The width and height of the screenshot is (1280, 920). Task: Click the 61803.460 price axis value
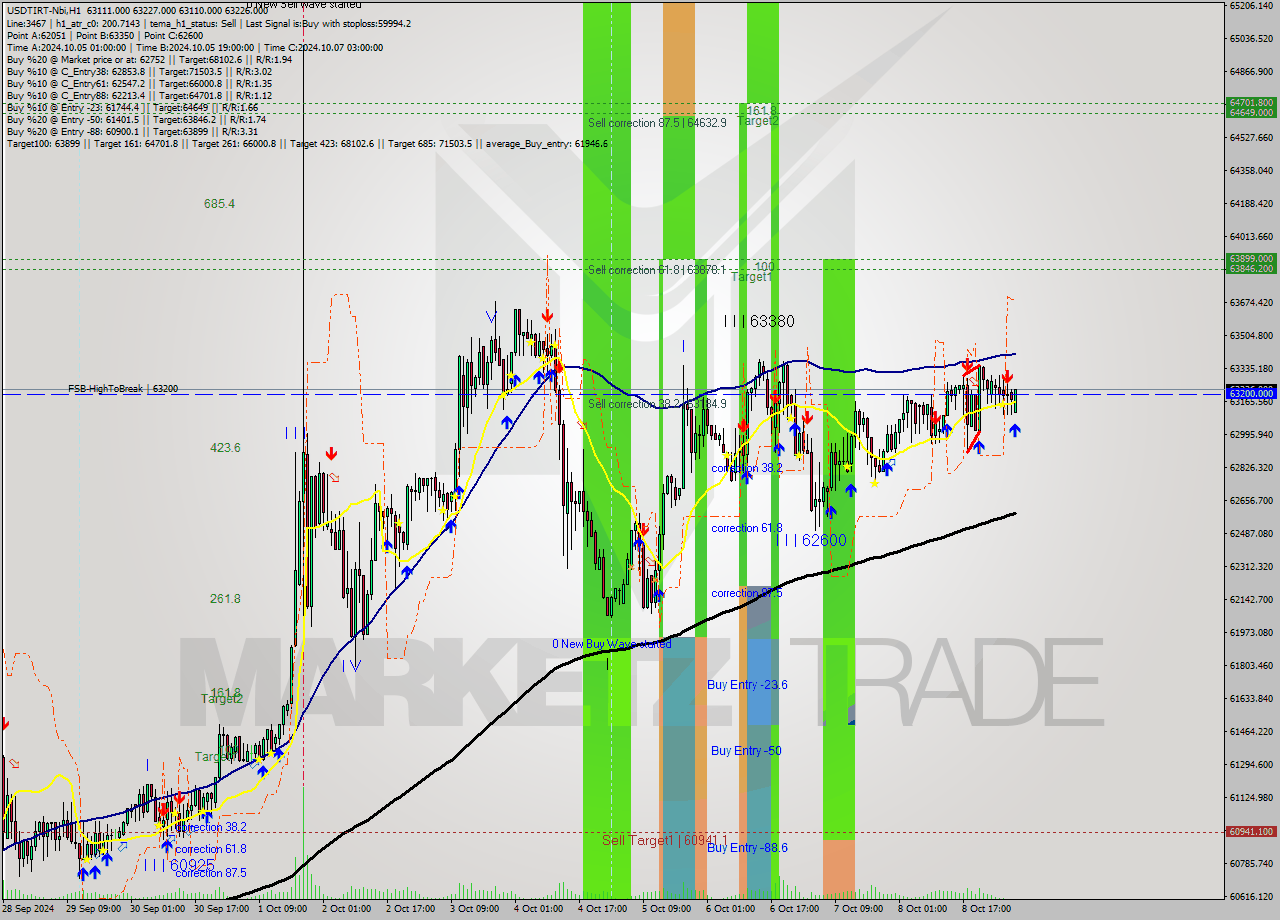(x=1251, y=665)
